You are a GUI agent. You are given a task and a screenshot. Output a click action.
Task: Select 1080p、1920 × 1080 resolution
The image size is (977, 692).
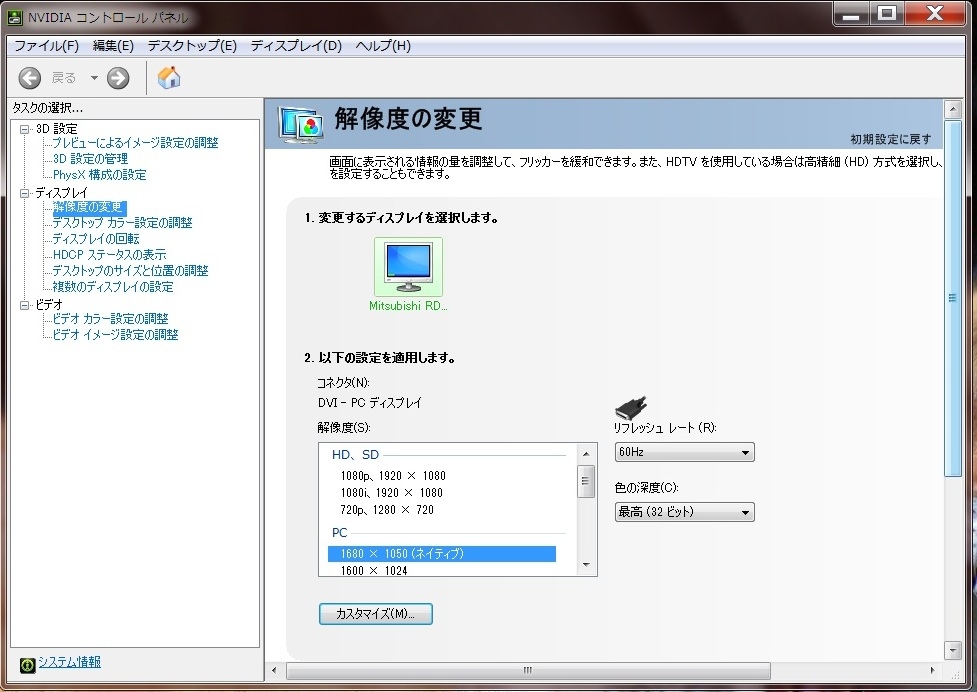click(x=393, y=476)
